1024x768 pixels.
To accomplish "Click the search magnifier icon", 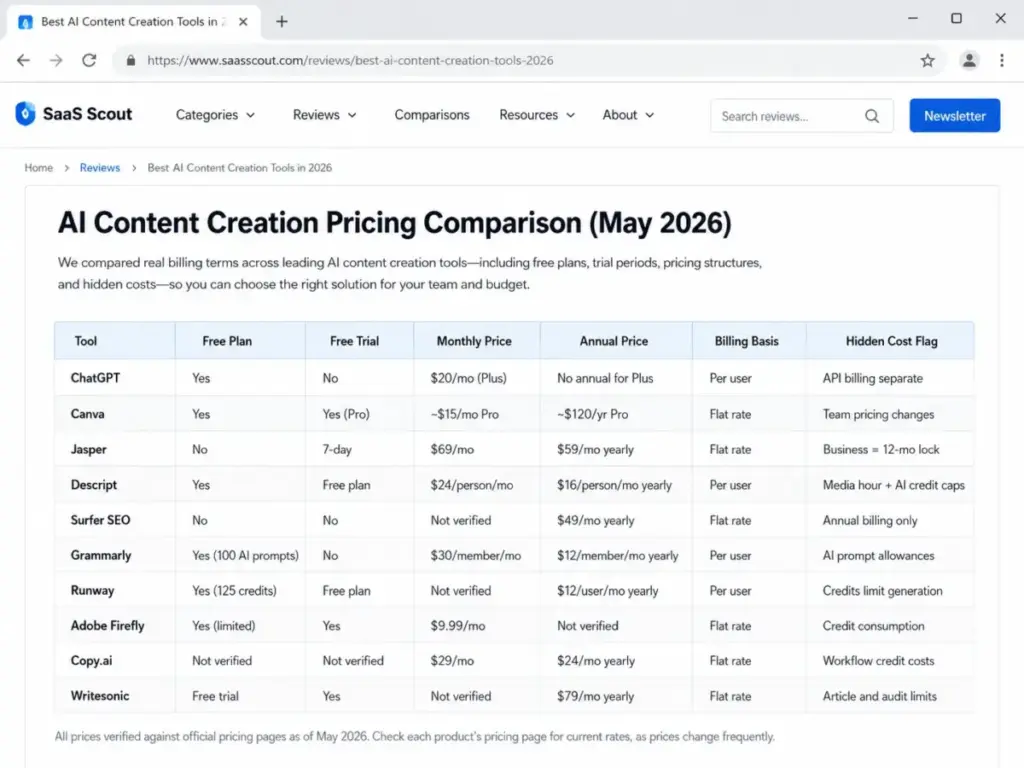I will [x=872, y=116].
